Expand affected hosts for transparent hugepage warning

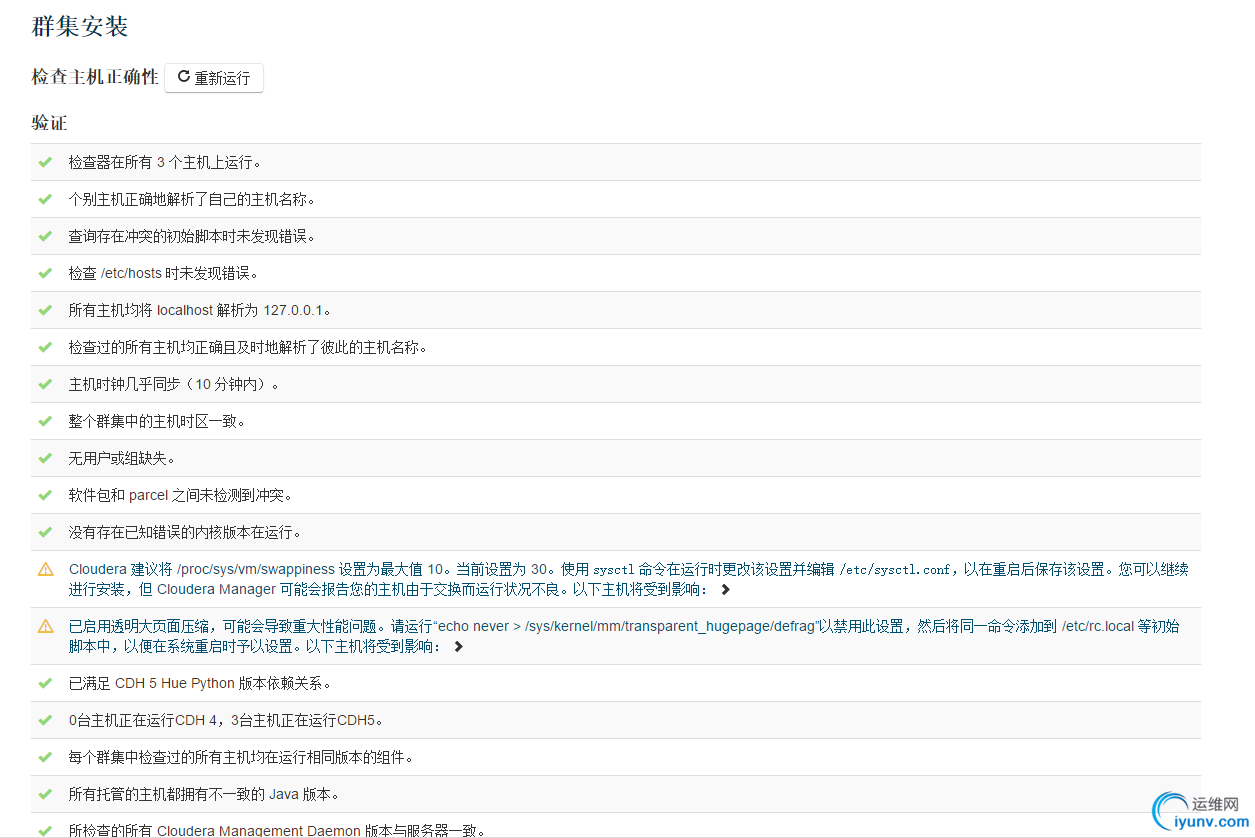[x=458, y=647]
